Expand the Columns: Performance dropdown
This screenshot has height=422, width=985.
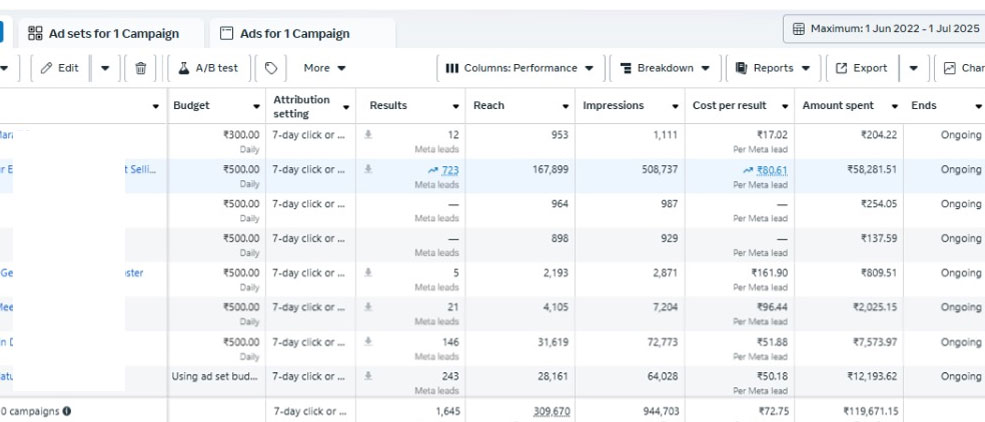click(x=519, y=68)
